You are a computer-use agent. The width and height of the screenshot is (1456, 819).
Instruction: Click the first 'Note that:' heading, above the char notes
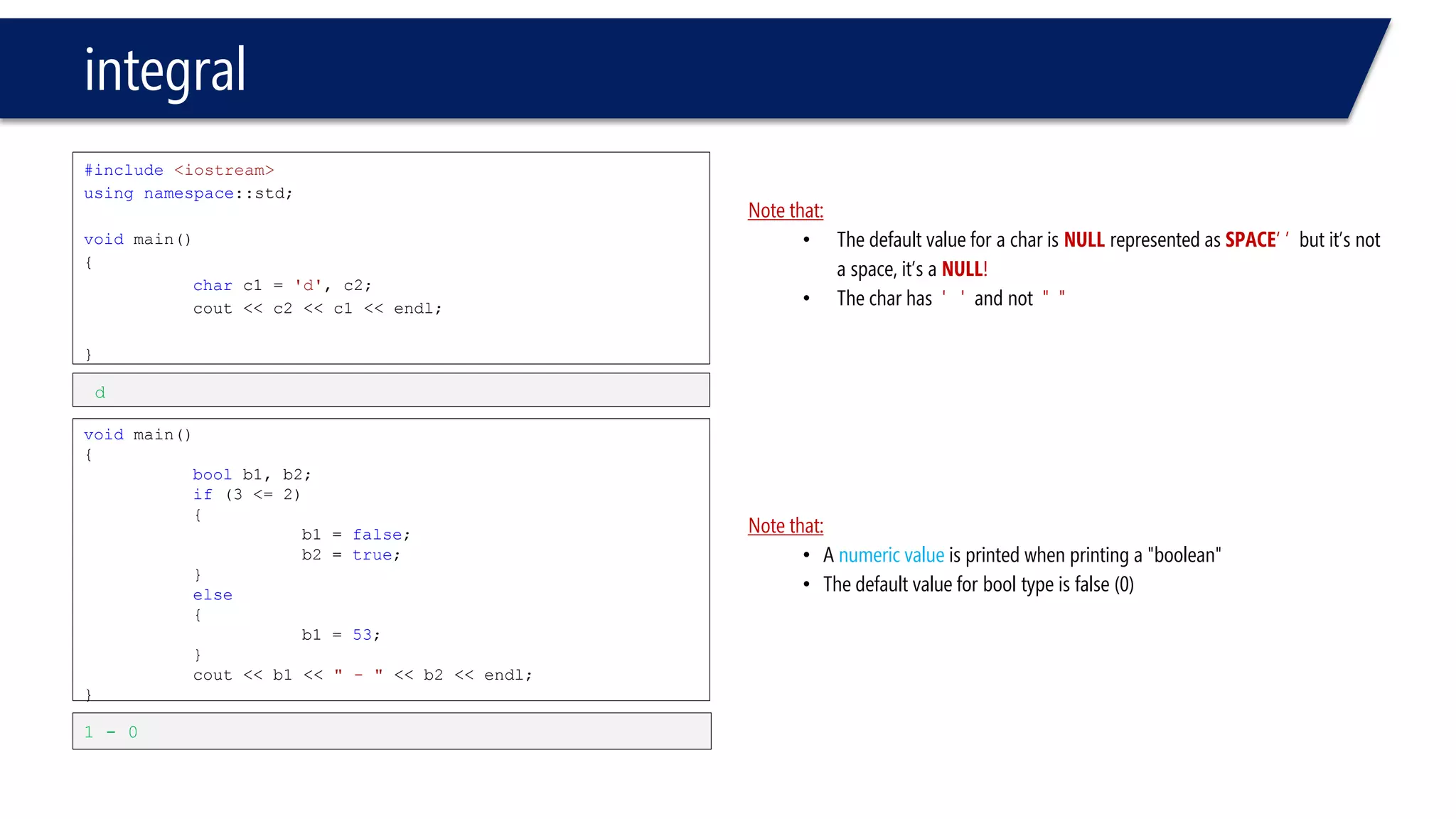click(x=786, y=210)
